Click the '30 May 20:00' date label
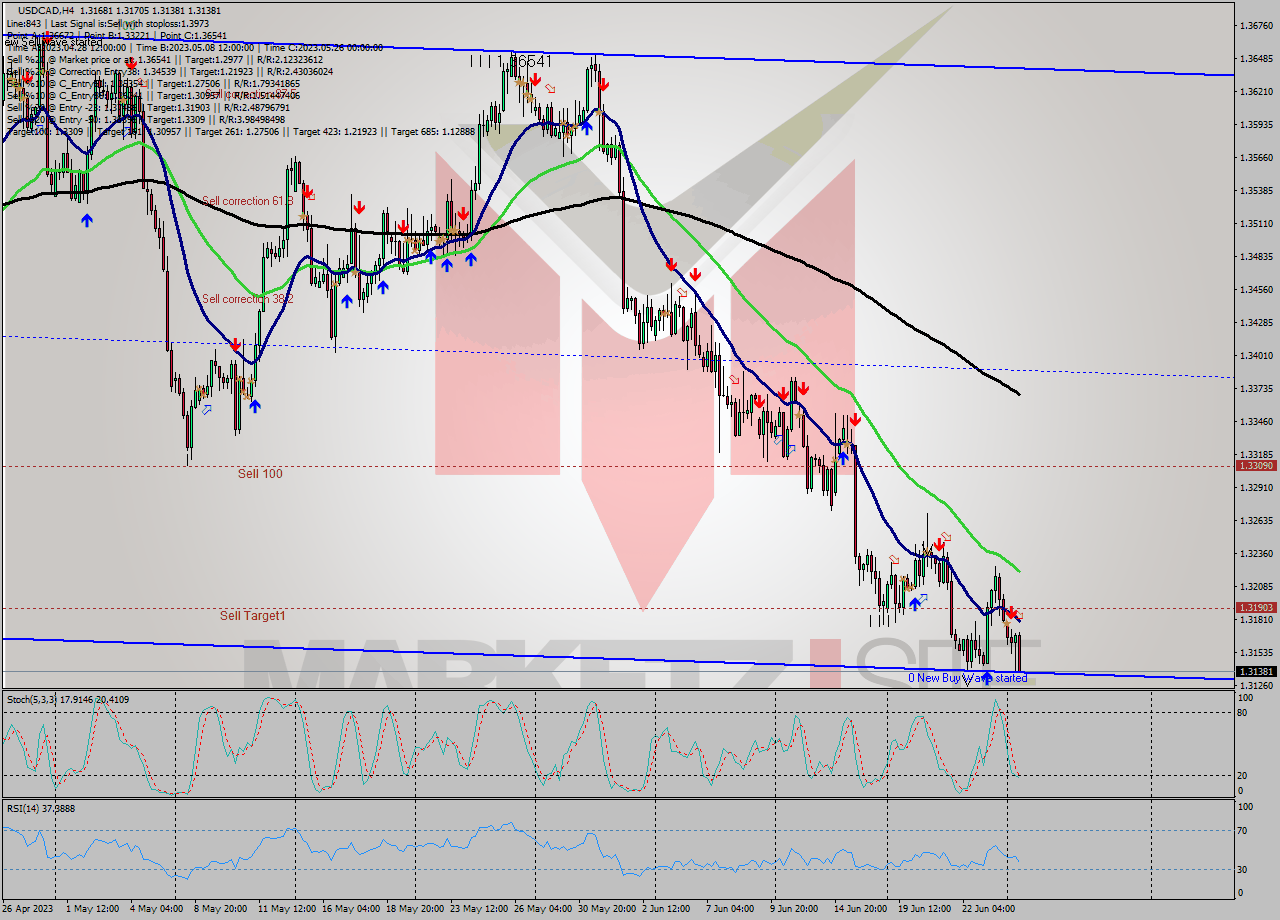Viewport: 1280px width, 920px height. 607,909
